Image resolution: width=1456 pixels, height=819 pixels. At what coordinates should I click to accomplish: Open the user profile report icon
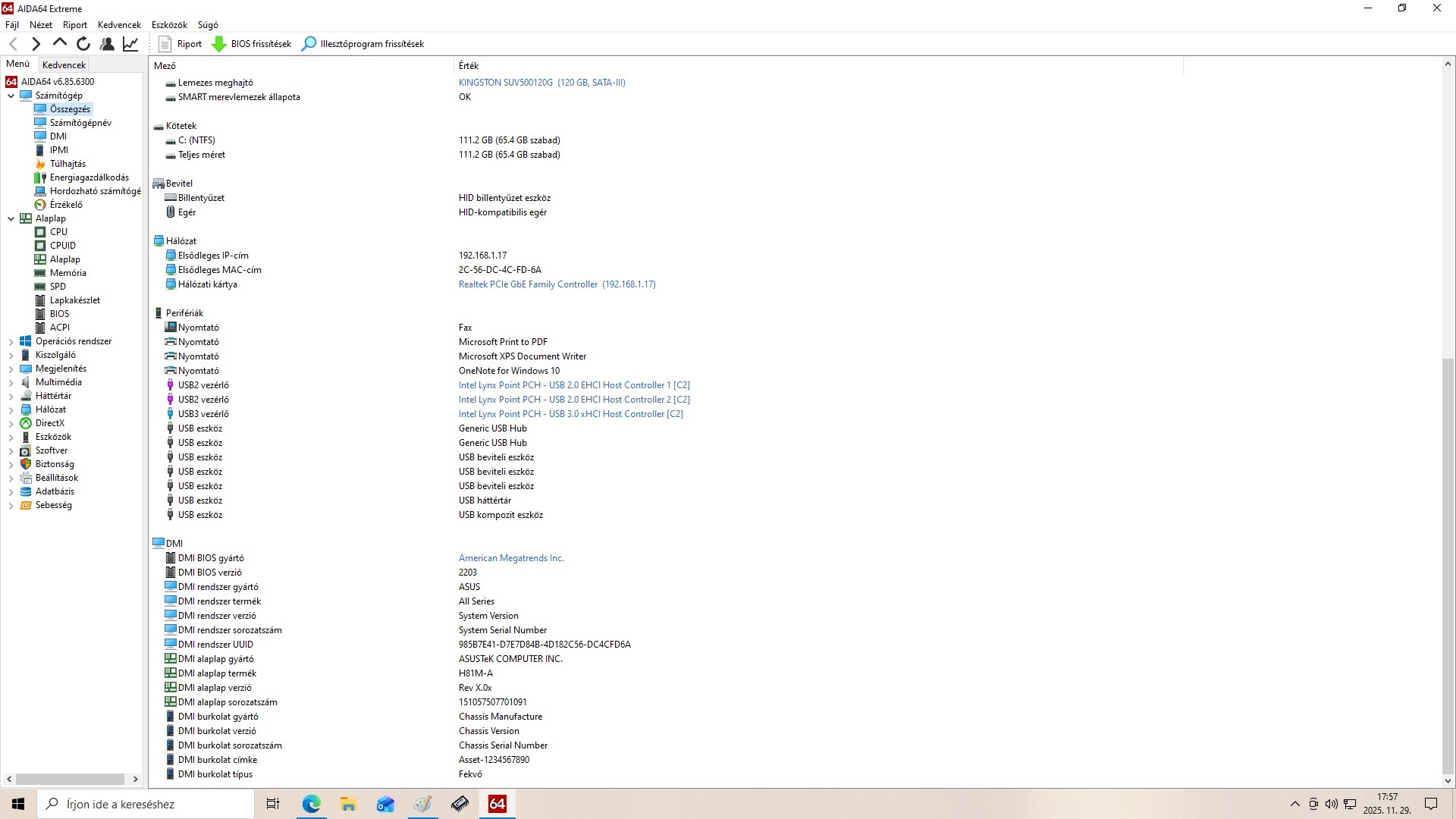107,44
